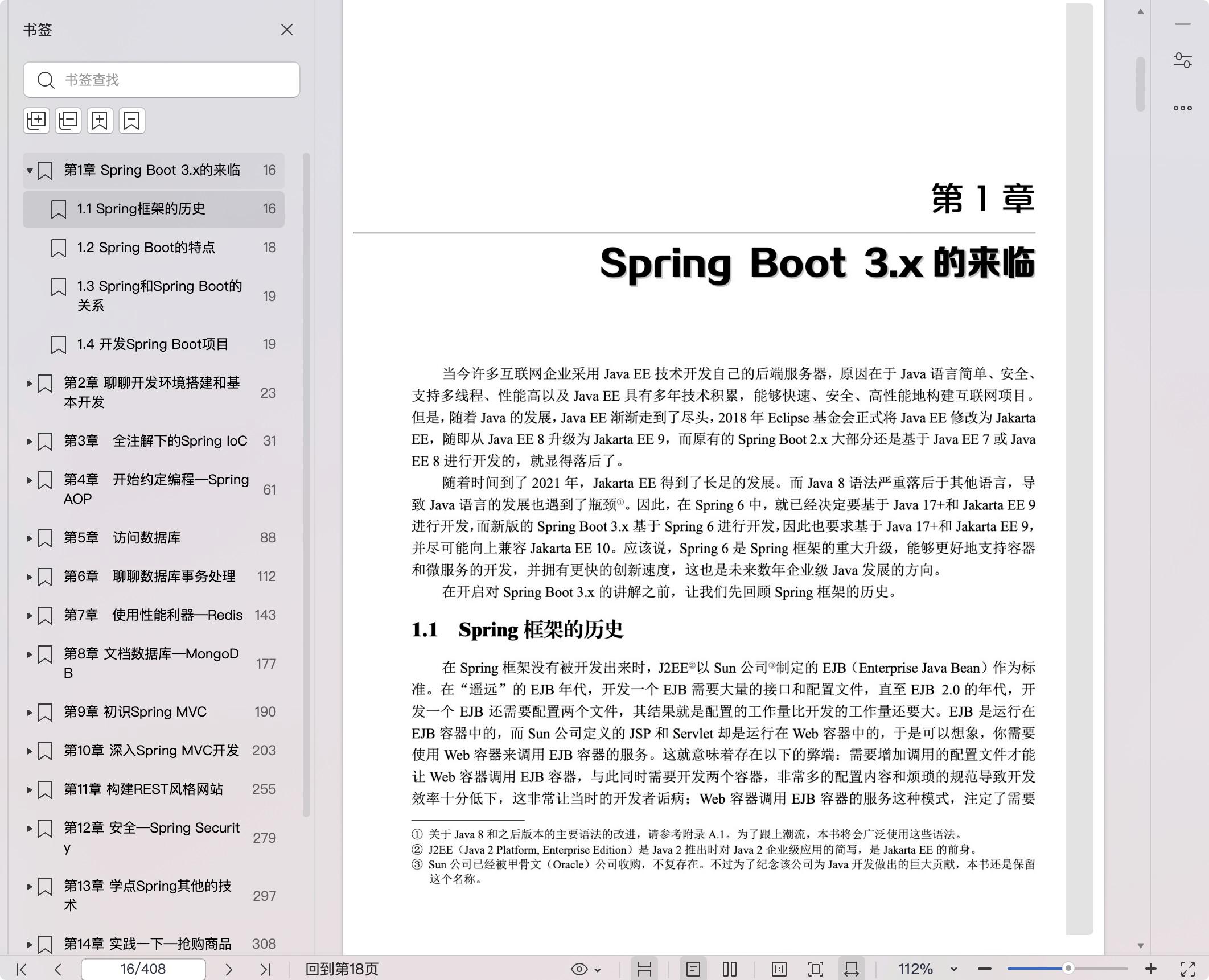Remove bookmark icon
Image resolution: width=1209 pixels, height=980 pixels.
(x=132, y=121)
